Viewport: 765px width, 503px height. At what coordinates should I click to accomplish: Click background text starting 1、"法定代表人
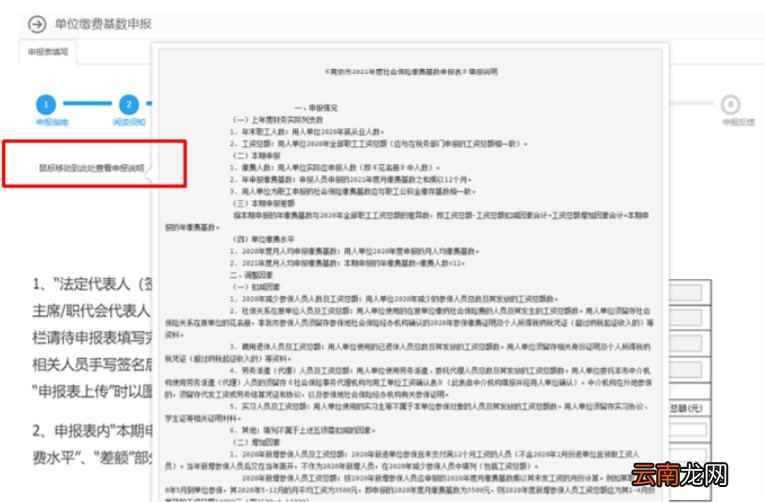92,284
